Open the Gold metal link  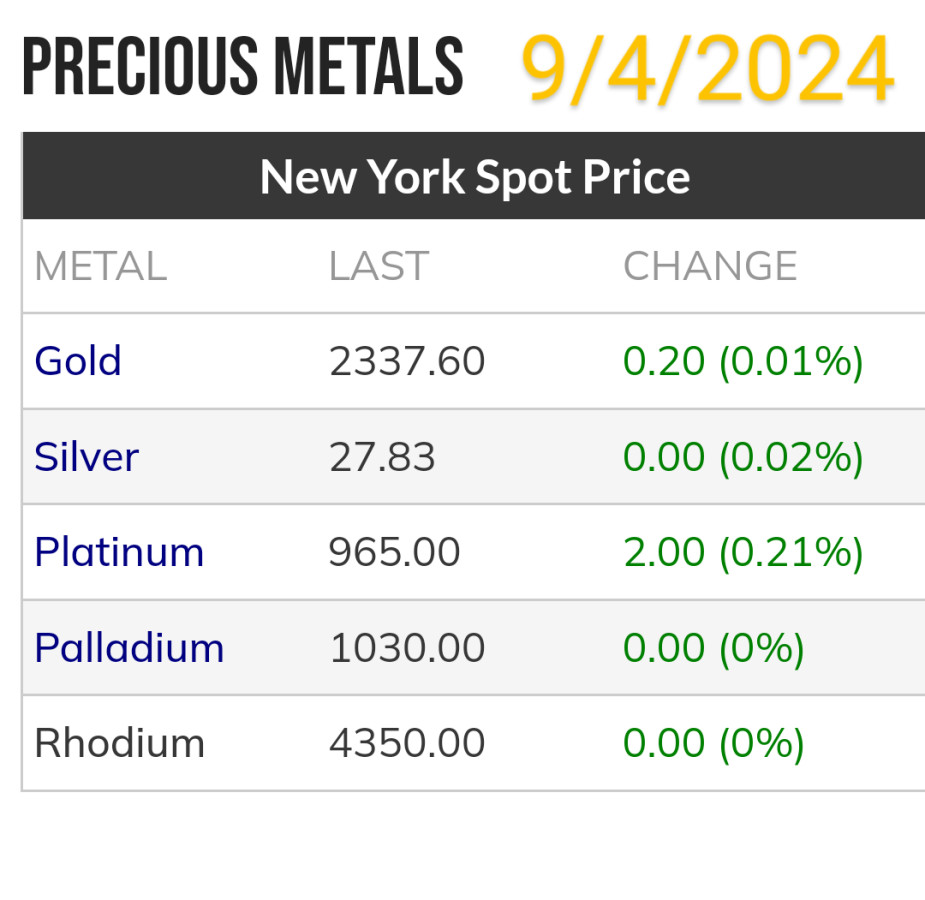coord(78,361)
